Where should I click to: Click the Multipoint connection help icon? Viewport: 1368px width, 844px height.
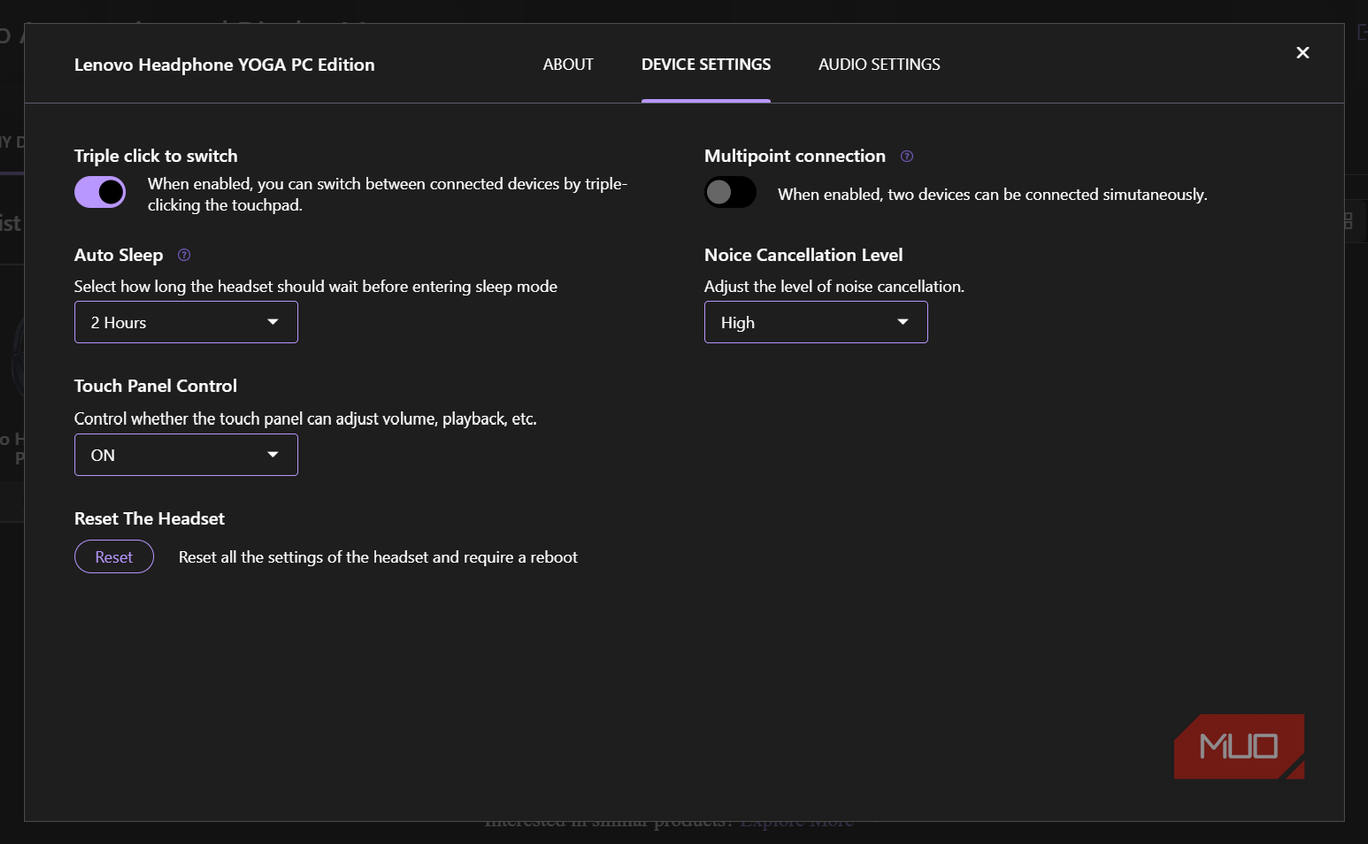pos(907,156)
